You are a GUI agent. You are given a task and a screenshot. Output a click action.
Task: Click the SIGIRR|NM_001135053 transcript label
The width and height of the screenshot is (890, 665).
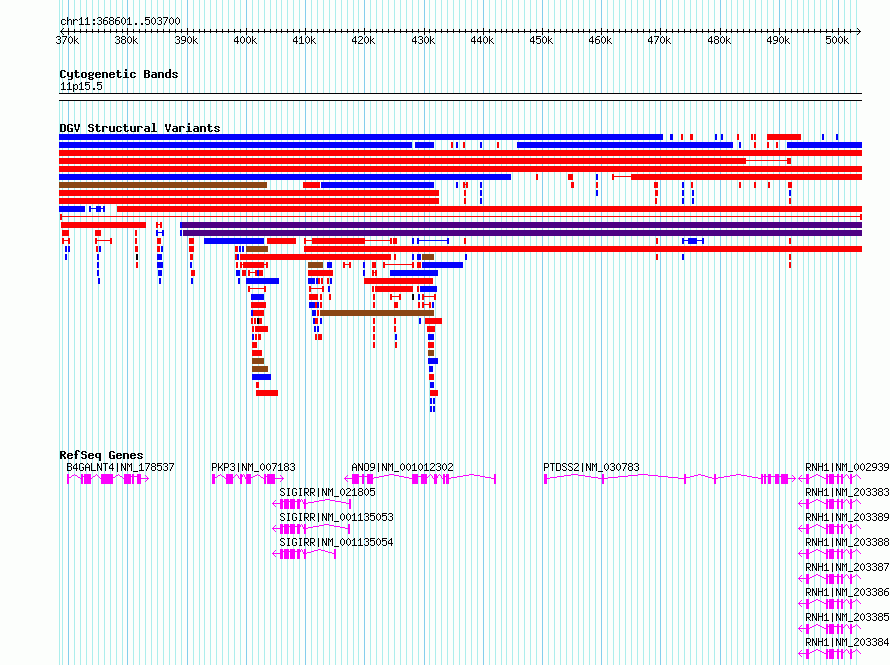point(337,517)
